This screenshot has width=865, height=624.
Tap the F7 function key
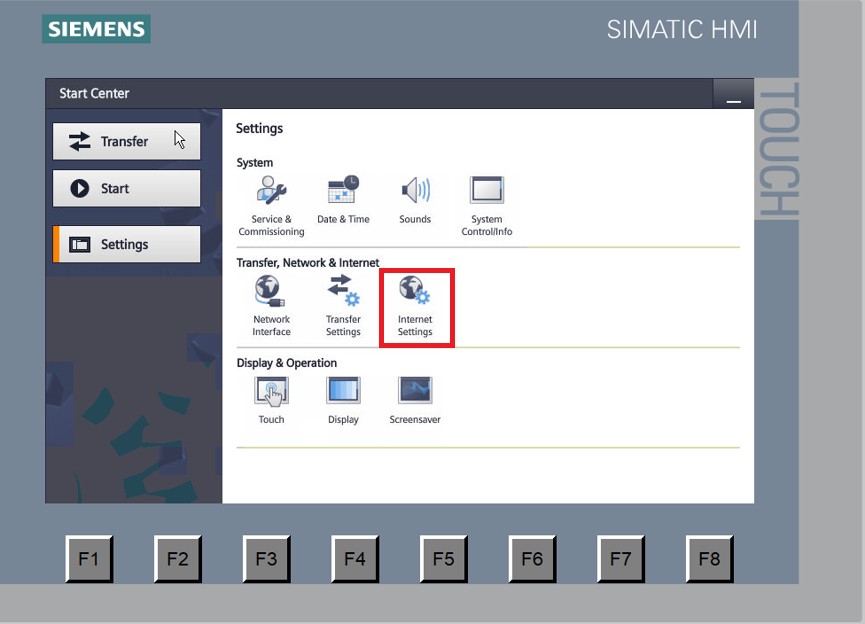[x=621, y=559]
